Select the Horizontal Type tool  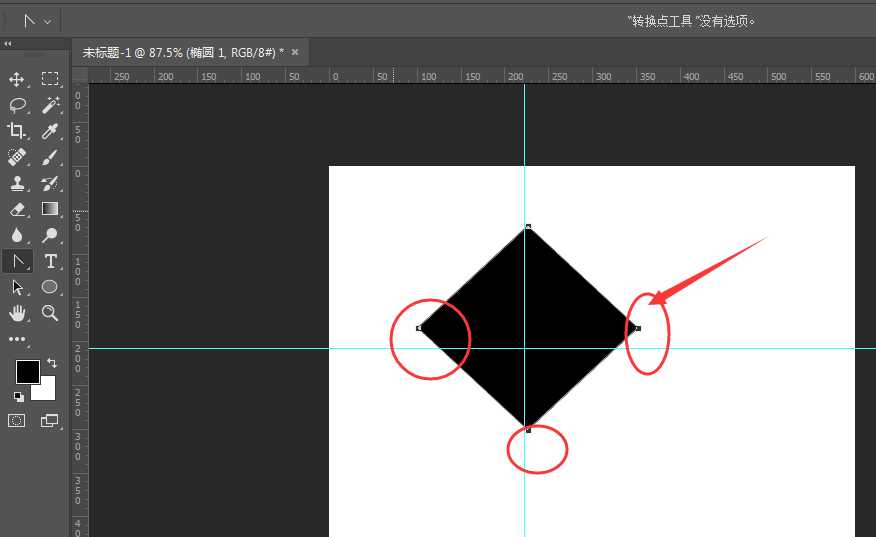[x=50, y=261]
